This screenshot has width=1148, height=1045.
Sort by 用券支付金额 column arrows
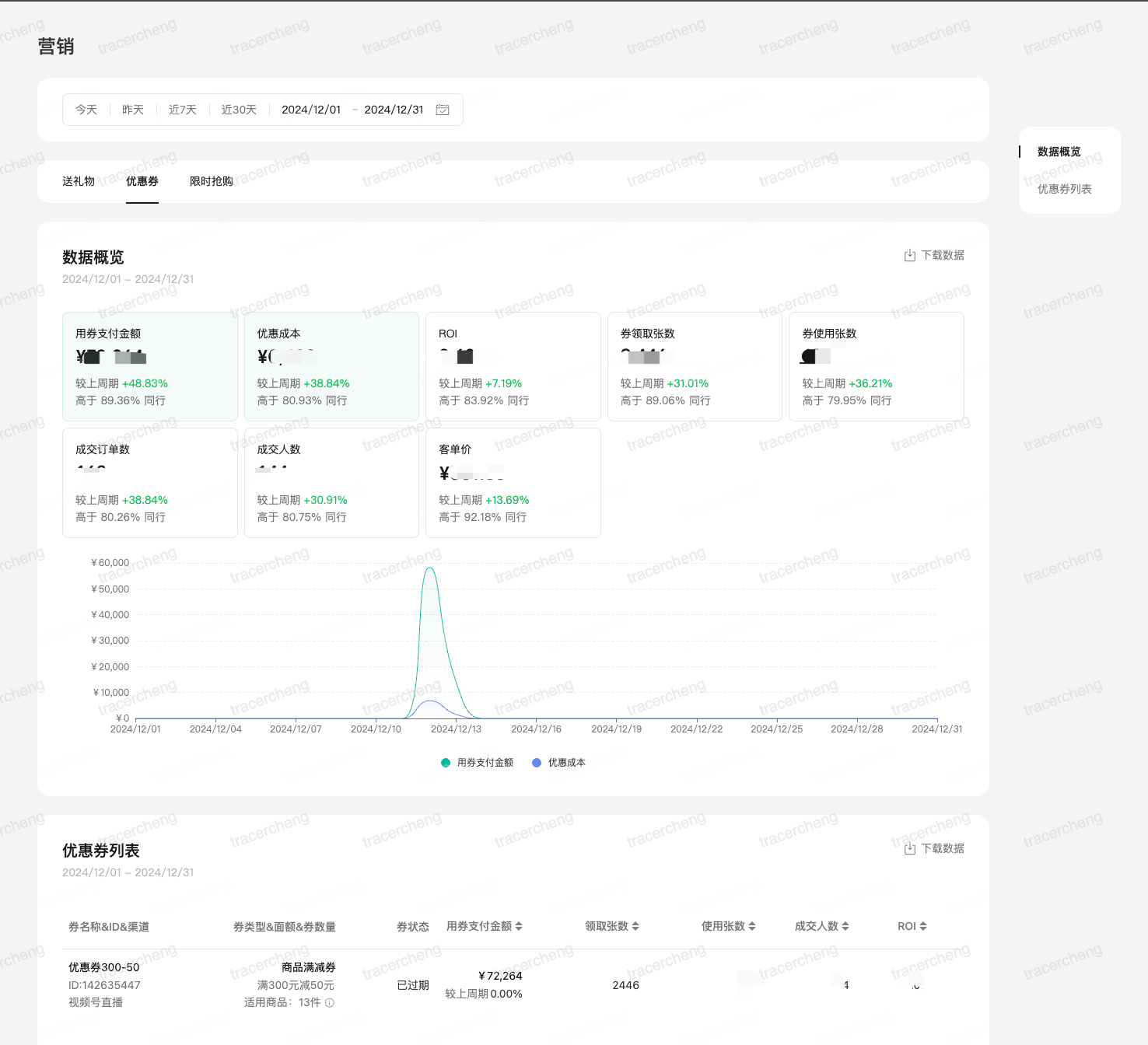[x=519, y=926]
